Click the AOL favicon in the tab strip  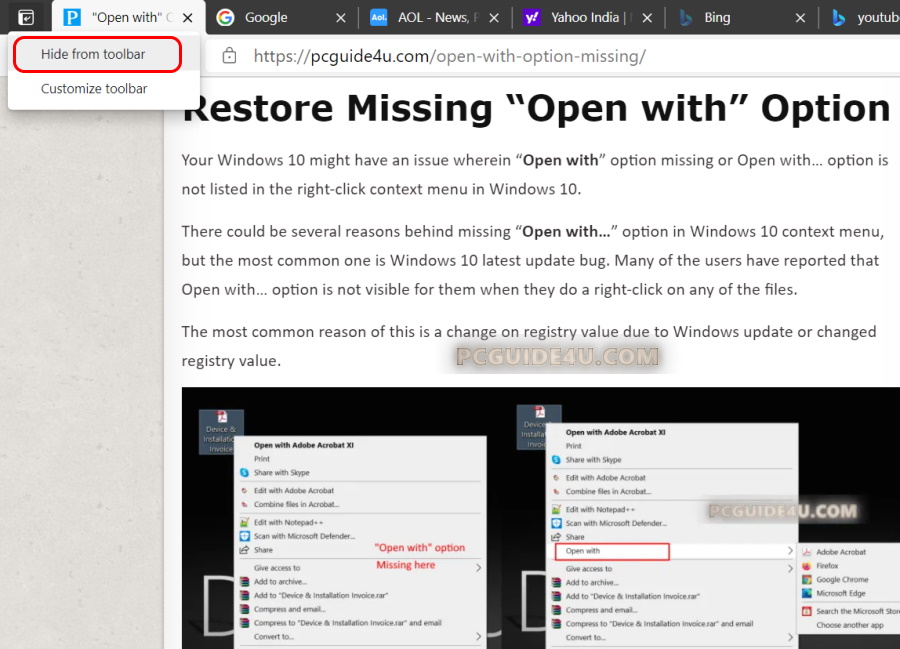tap(379, 18)
